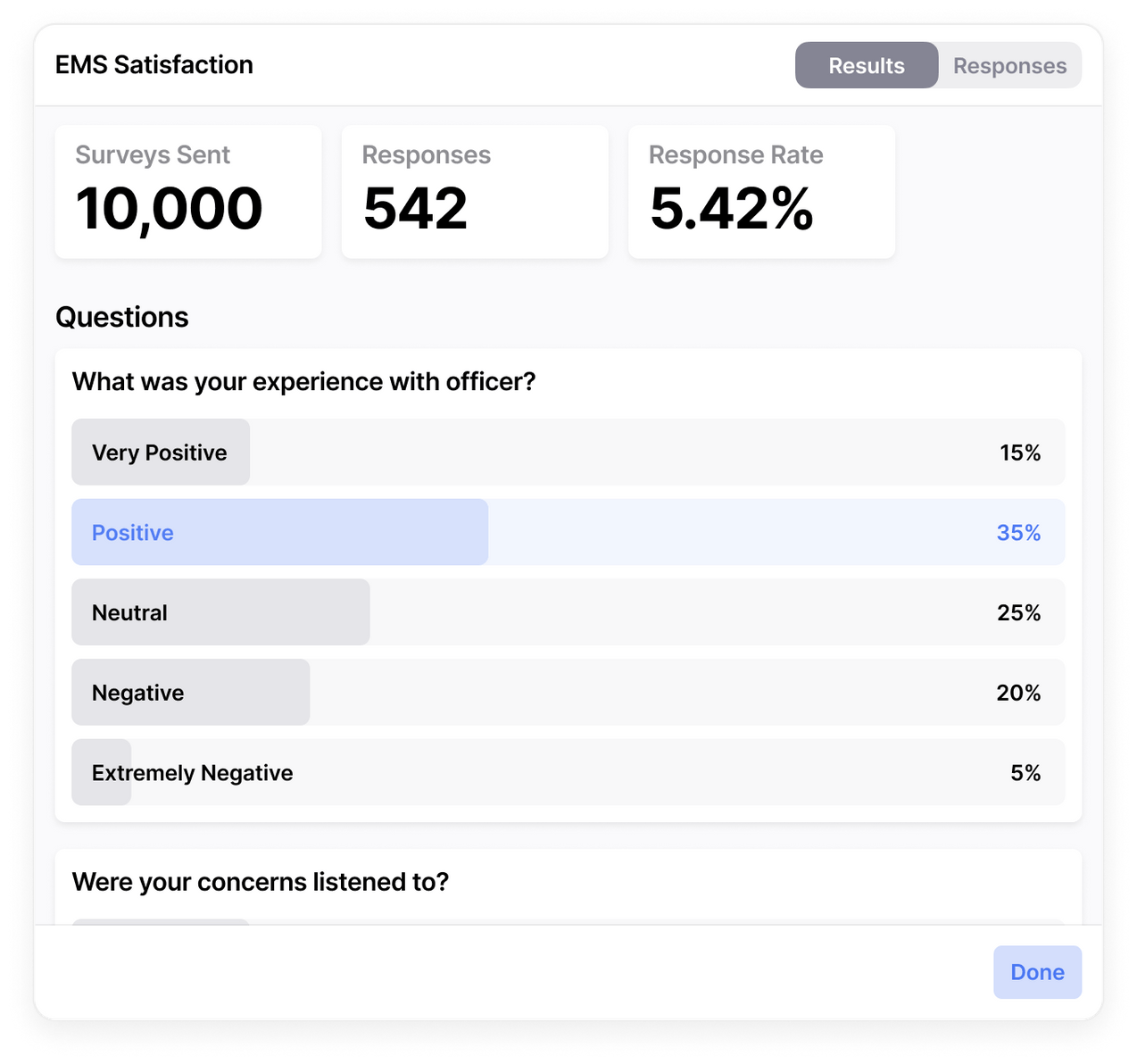This screenshot has width=1137, height=1064.
Task: Switch to the Results tab
Action: (866, 66)
